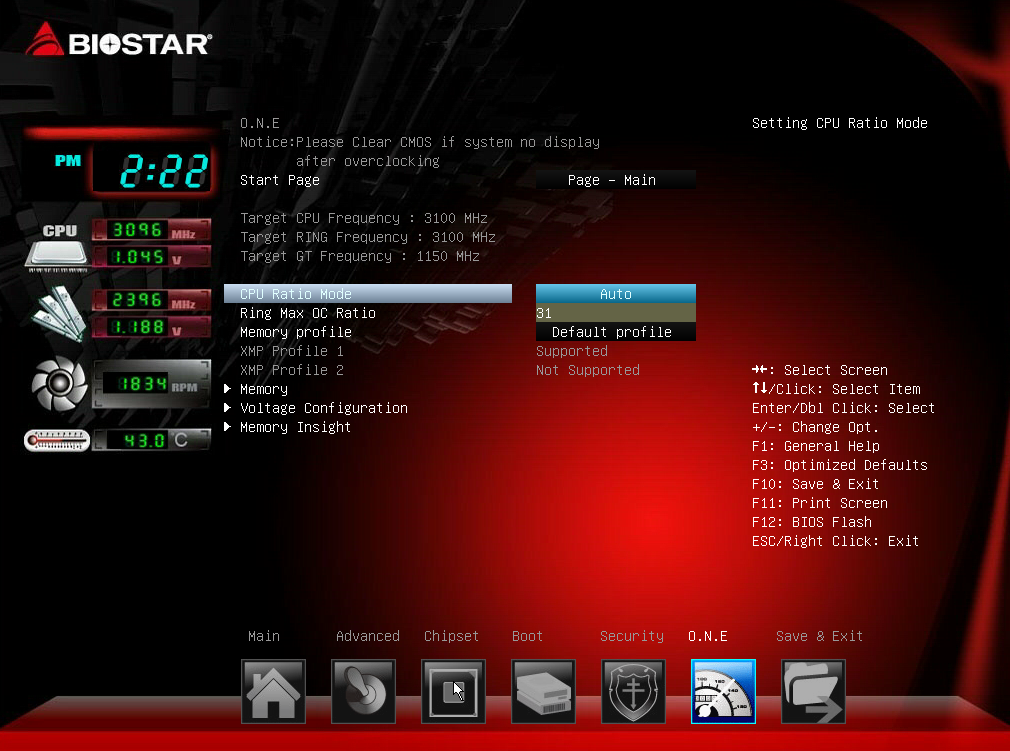Screen dimensions: 1010x751
Task: Click the 1.045 V CPU voltage readout
Action: (x=152, y=257)
